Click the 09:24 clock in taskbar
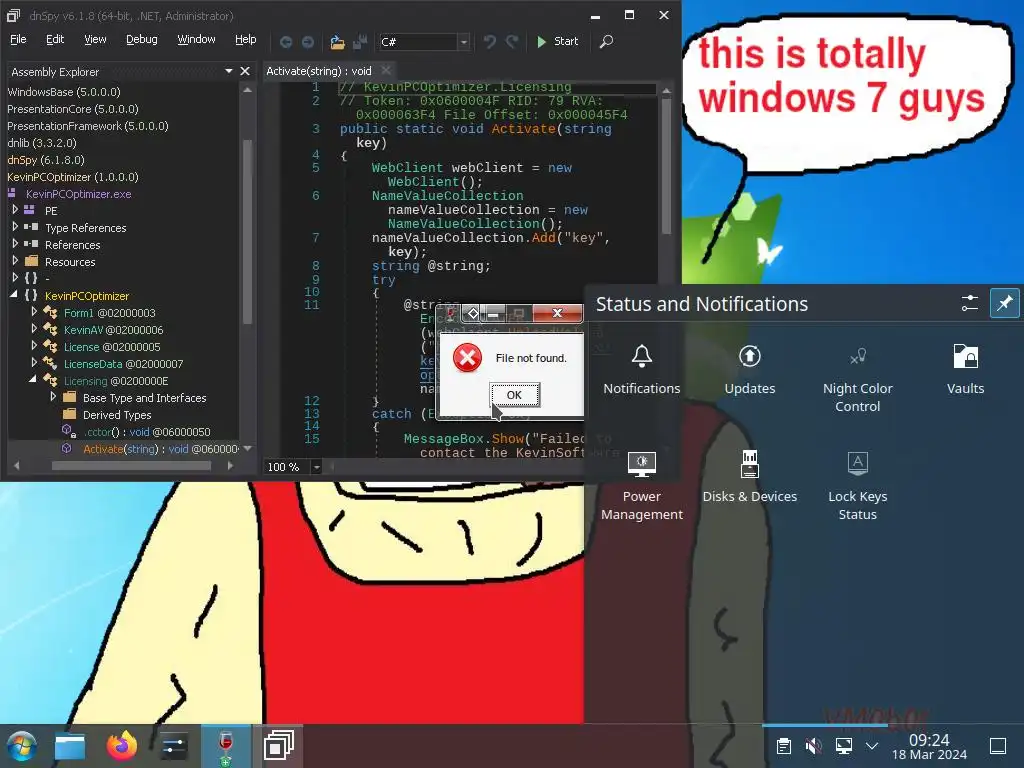This screenshot has width=1024, height=768. (x=929, y=741)
